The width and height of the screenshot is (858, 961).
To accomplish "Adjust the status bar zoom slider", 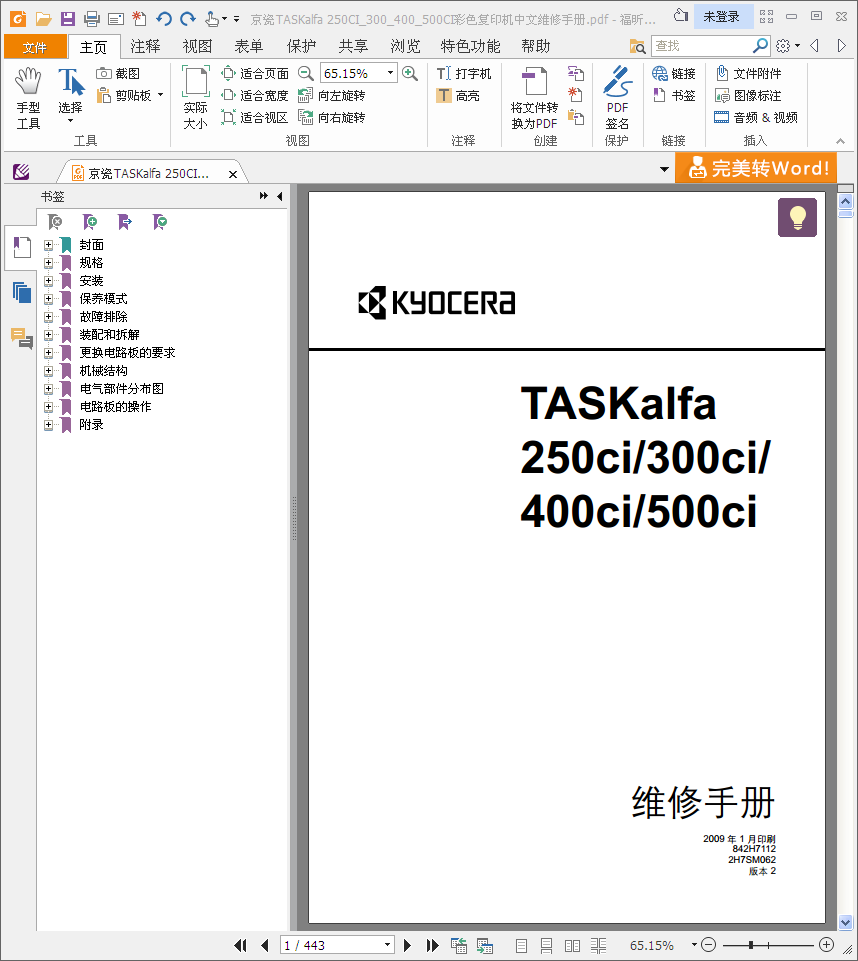I will [x=751, y=946].
